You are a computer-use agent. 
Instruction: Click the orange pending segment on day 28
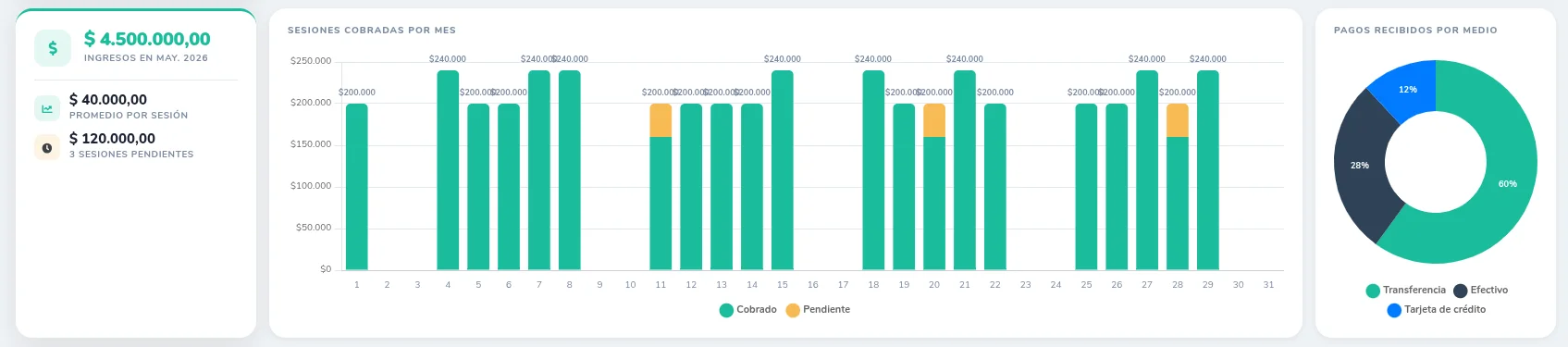[x=1178, y=120]
